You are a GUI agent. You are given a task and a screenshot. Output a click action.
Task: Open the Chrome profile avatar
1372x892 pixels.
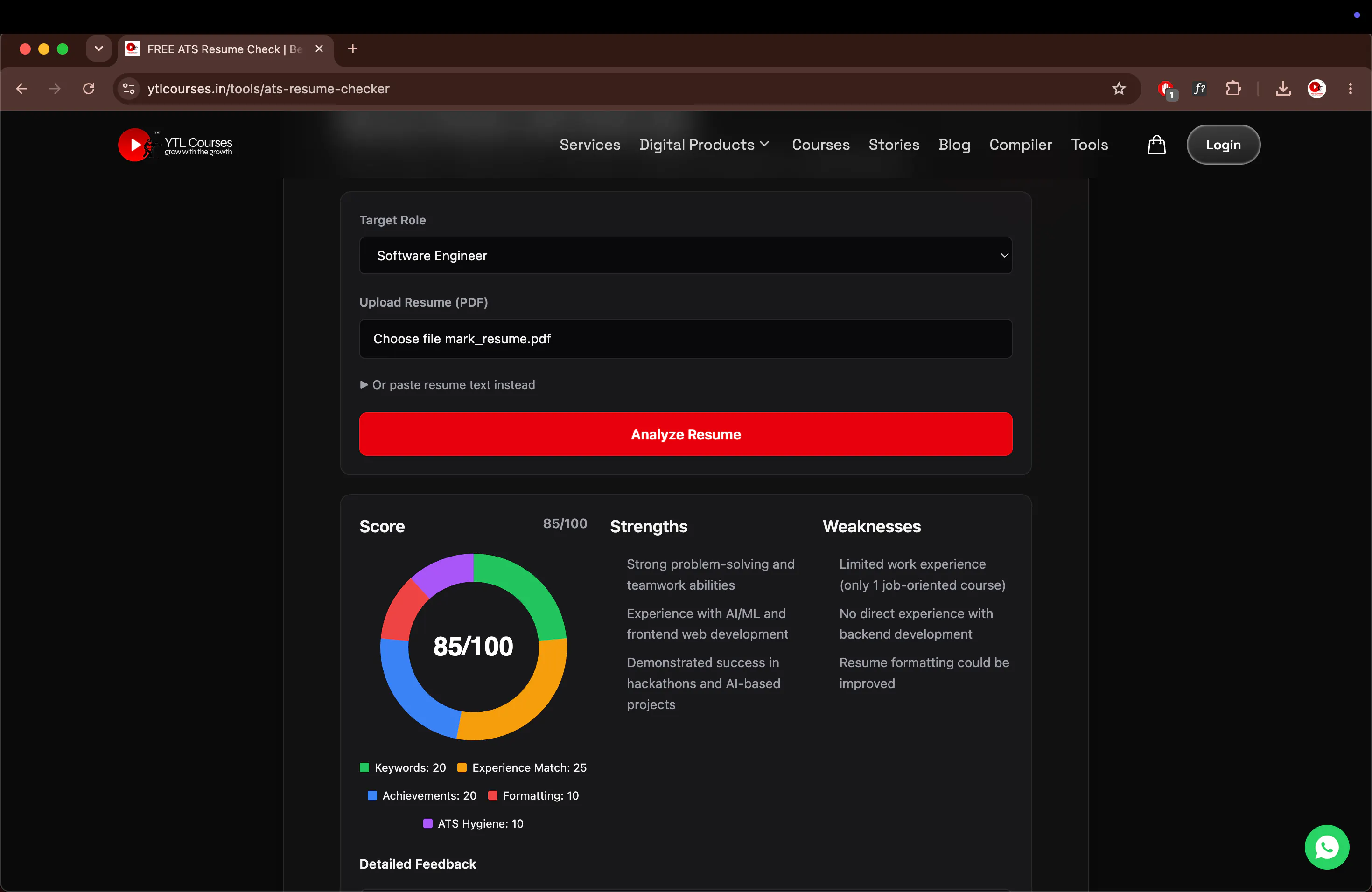[1316, 89]
